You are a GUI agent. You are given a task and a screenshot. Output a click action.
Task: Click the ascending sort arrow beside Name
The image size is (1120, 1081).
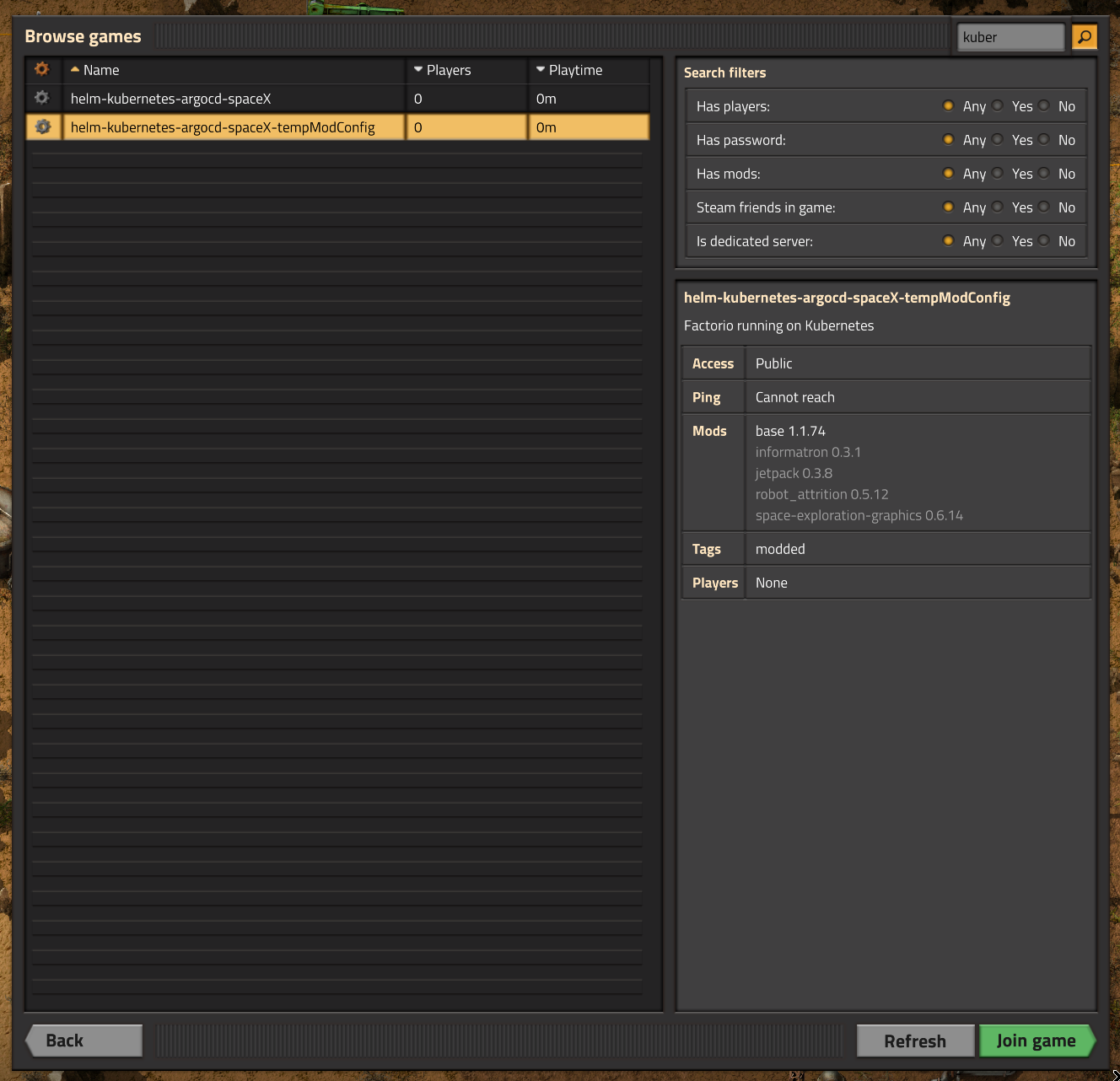click(x=77, y=70)
